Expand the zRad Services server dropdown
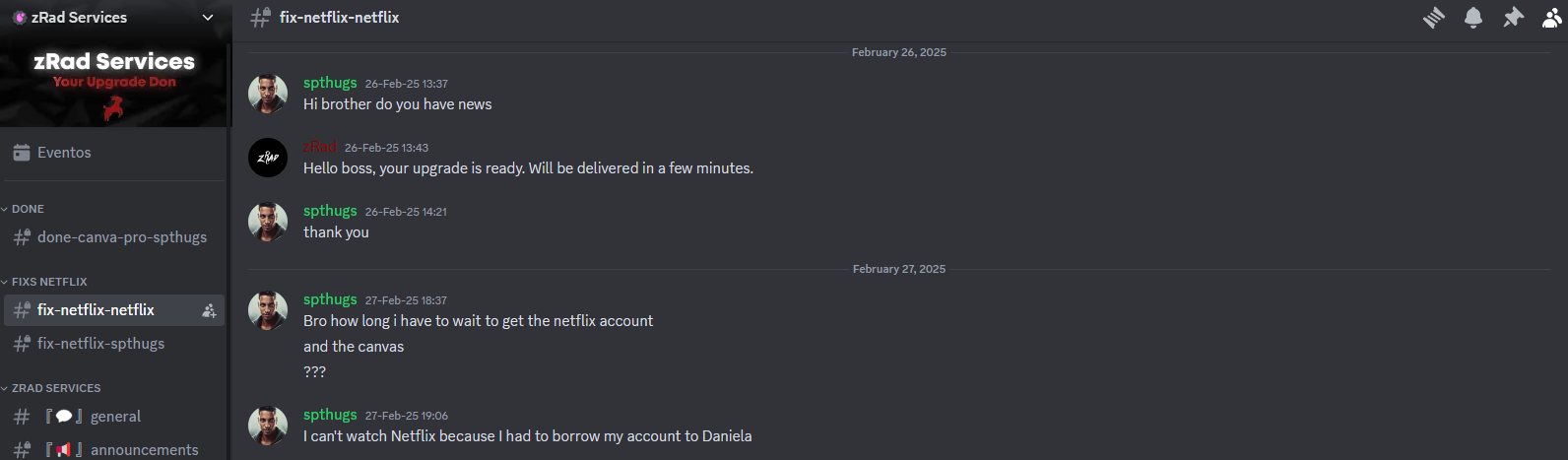 tap(208, 18)
